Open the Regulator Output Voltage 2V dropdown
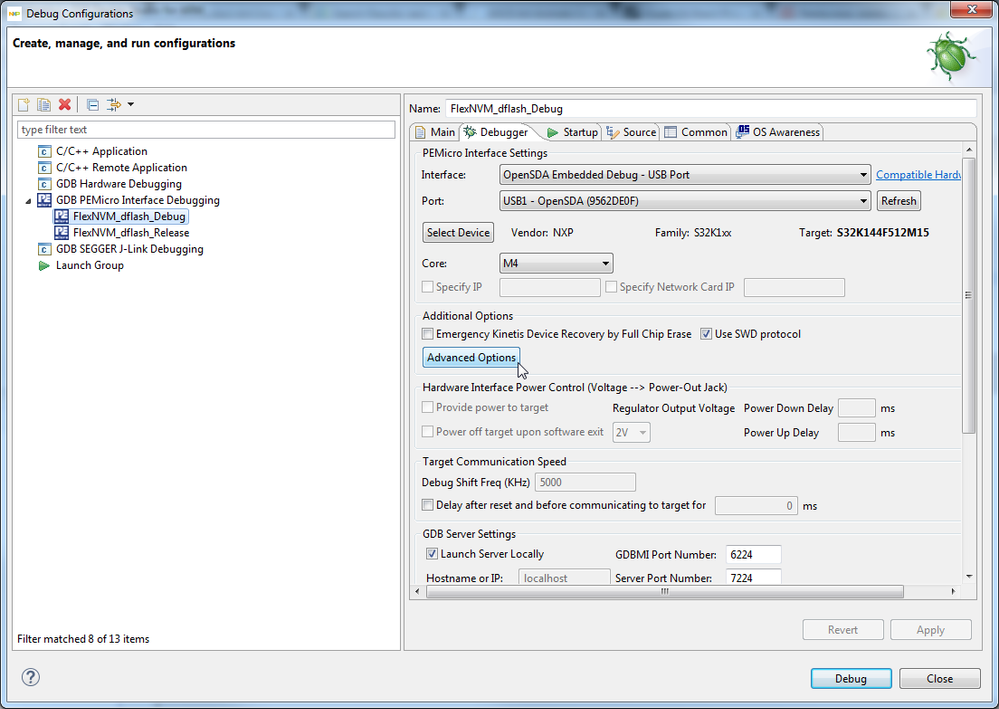This screenshot has width=999, height=709. (631, 433)
